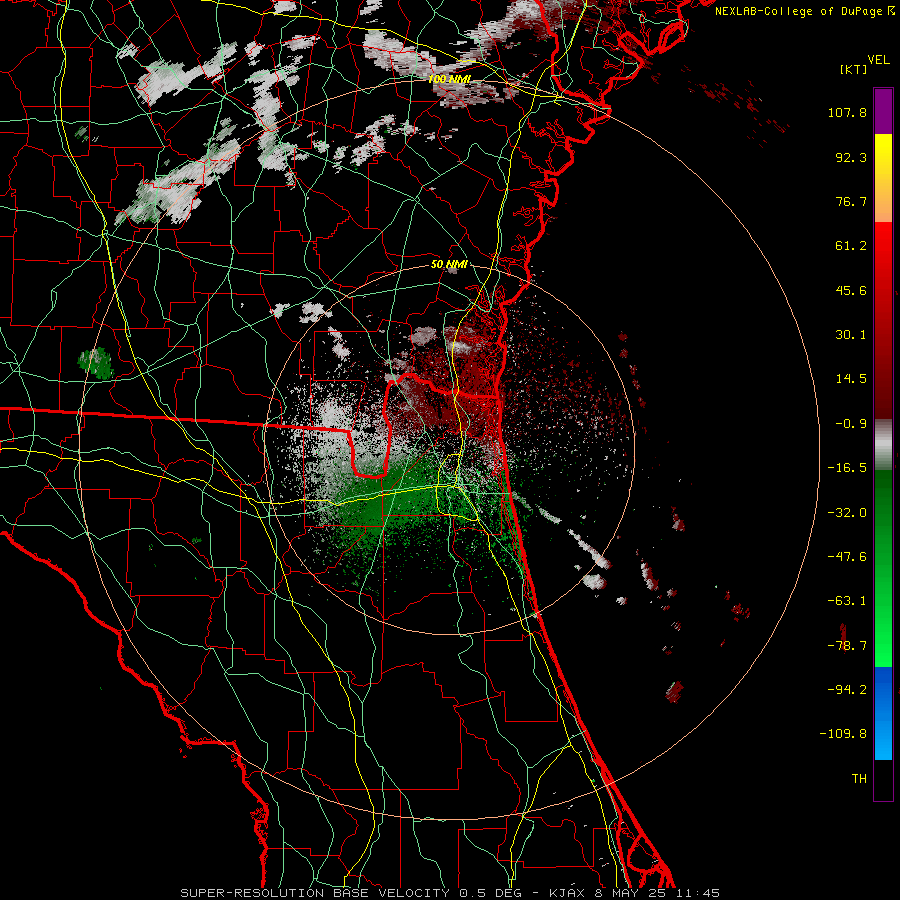Click the -94.2 legend value
This screenshot has width=900, height=900.
tap(847, 690)
